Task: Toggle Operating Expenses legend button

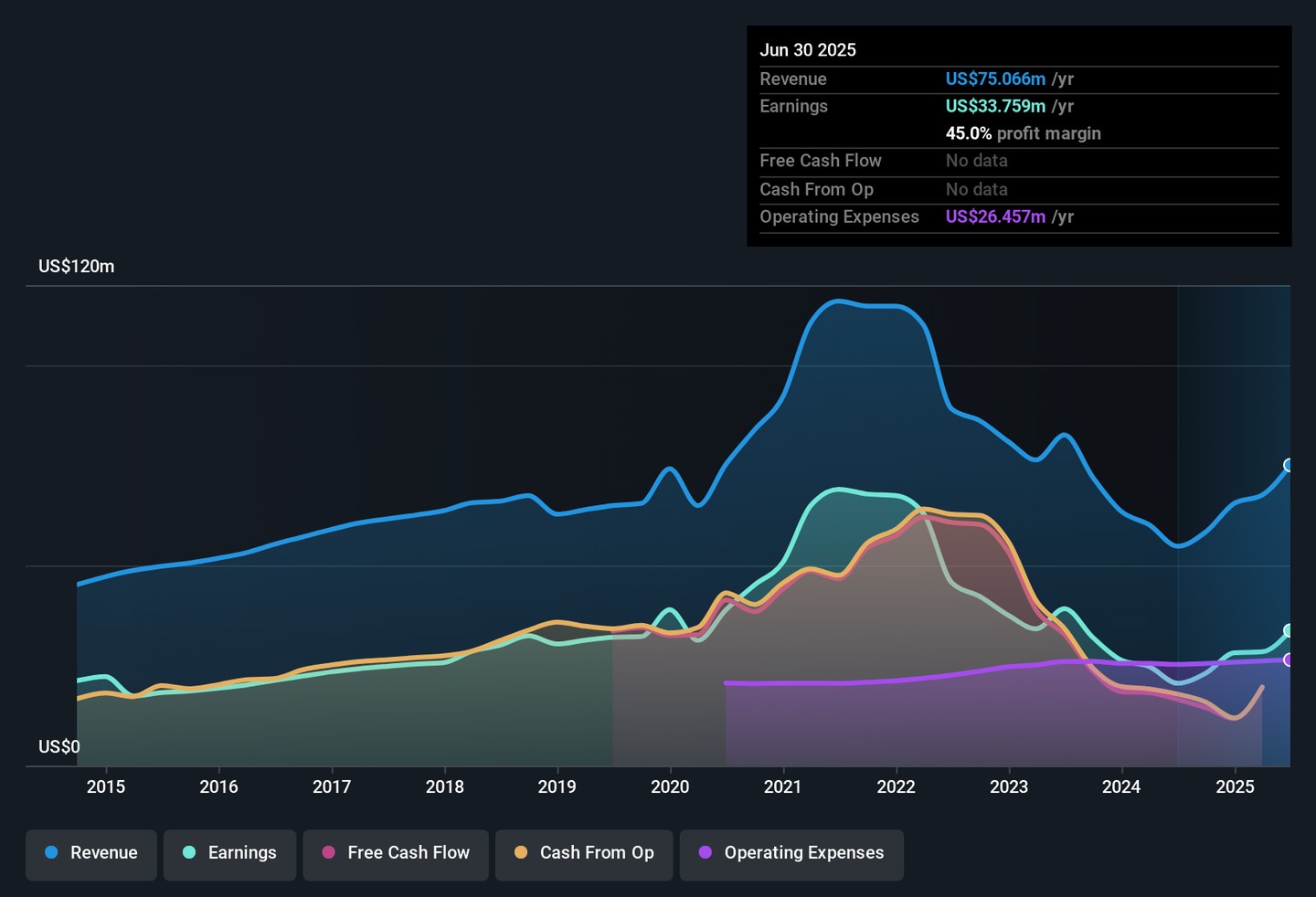Action: click(791, 853)
